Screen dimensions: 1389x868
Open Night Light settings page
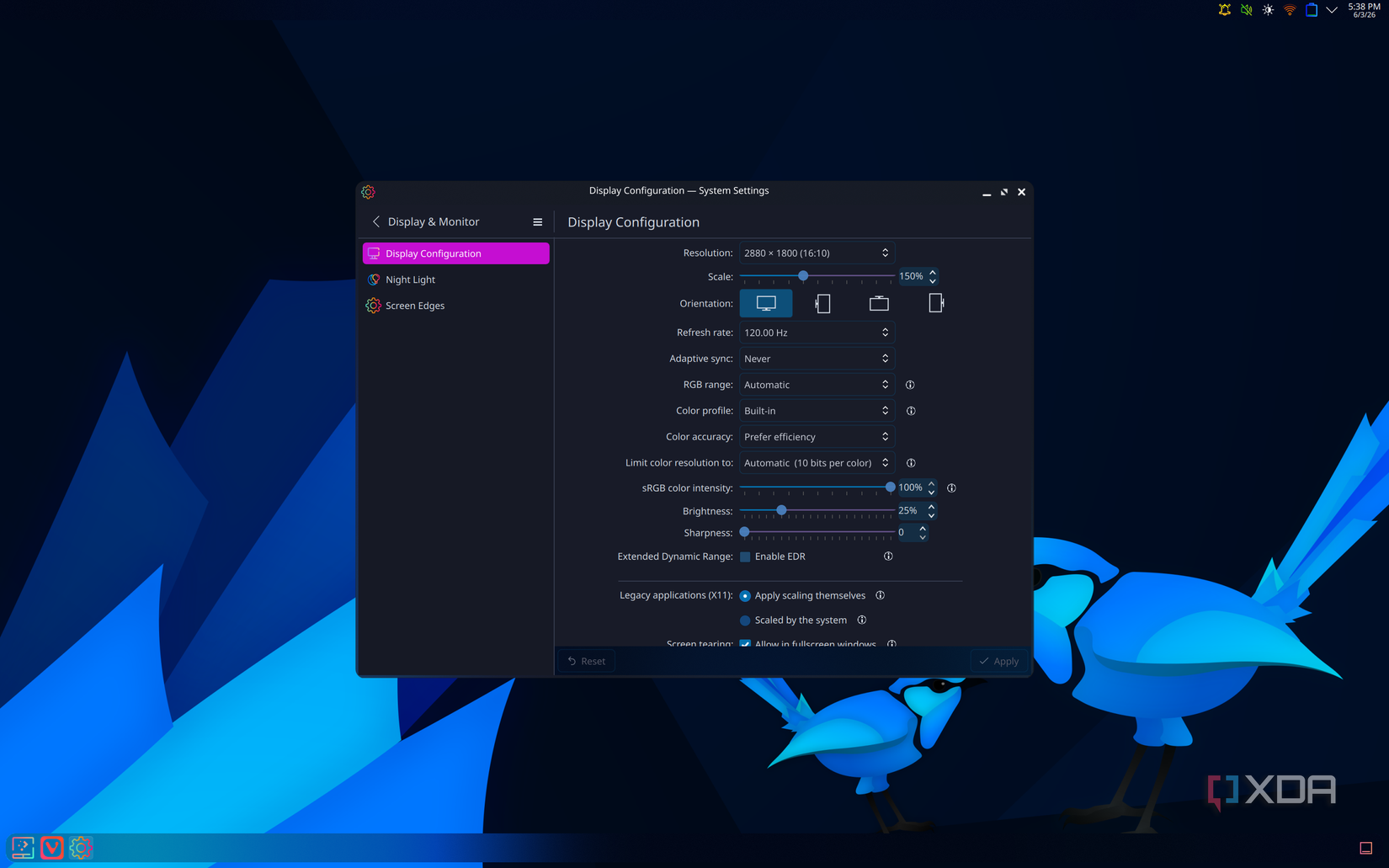click(x=455, y=280)
